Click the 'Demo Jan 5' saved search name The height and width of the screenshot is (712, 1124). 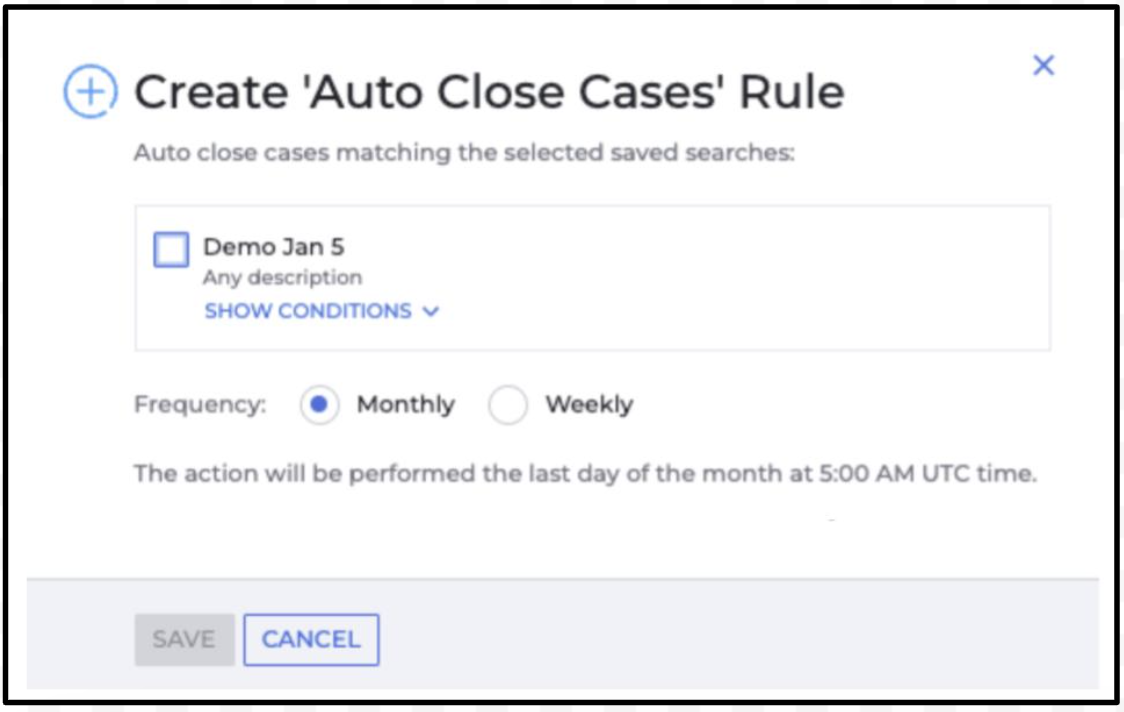coord(274,247)
